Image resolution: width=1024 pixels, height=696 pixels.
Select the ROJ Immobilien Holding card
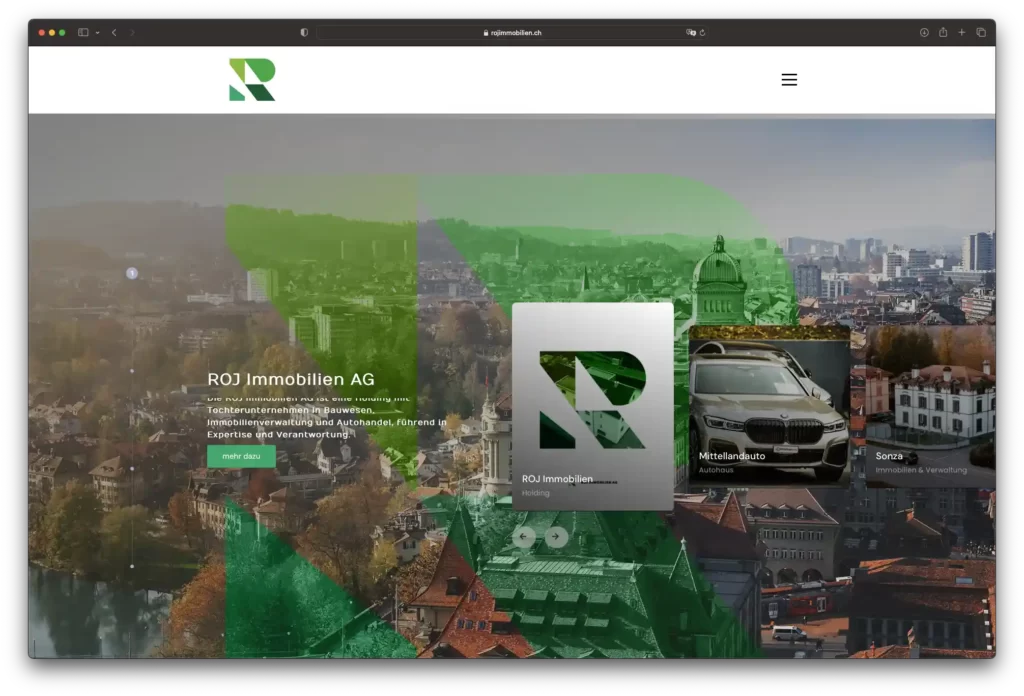(x=592, y=405)
